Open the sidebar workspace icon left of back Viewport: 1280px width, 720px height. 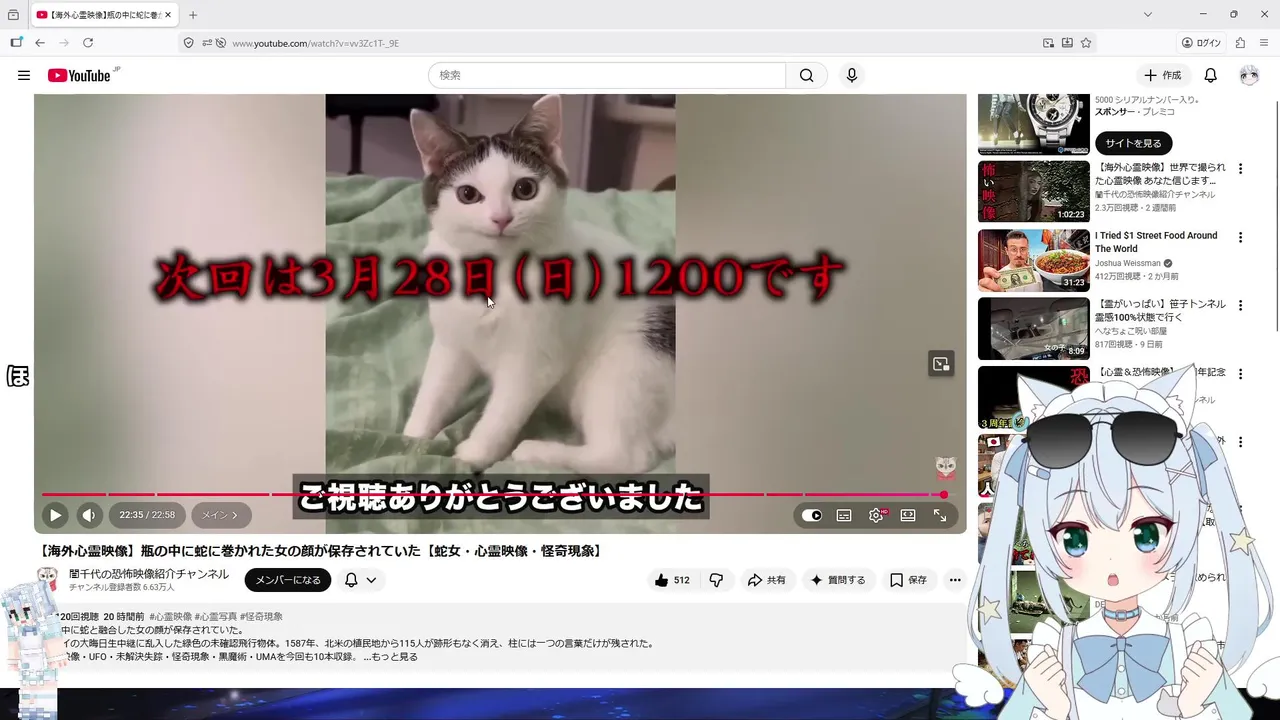point(16,43)
